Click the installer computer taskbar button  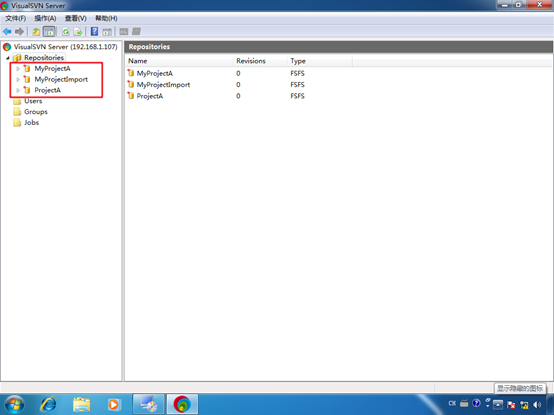click(x=148, y=404)
